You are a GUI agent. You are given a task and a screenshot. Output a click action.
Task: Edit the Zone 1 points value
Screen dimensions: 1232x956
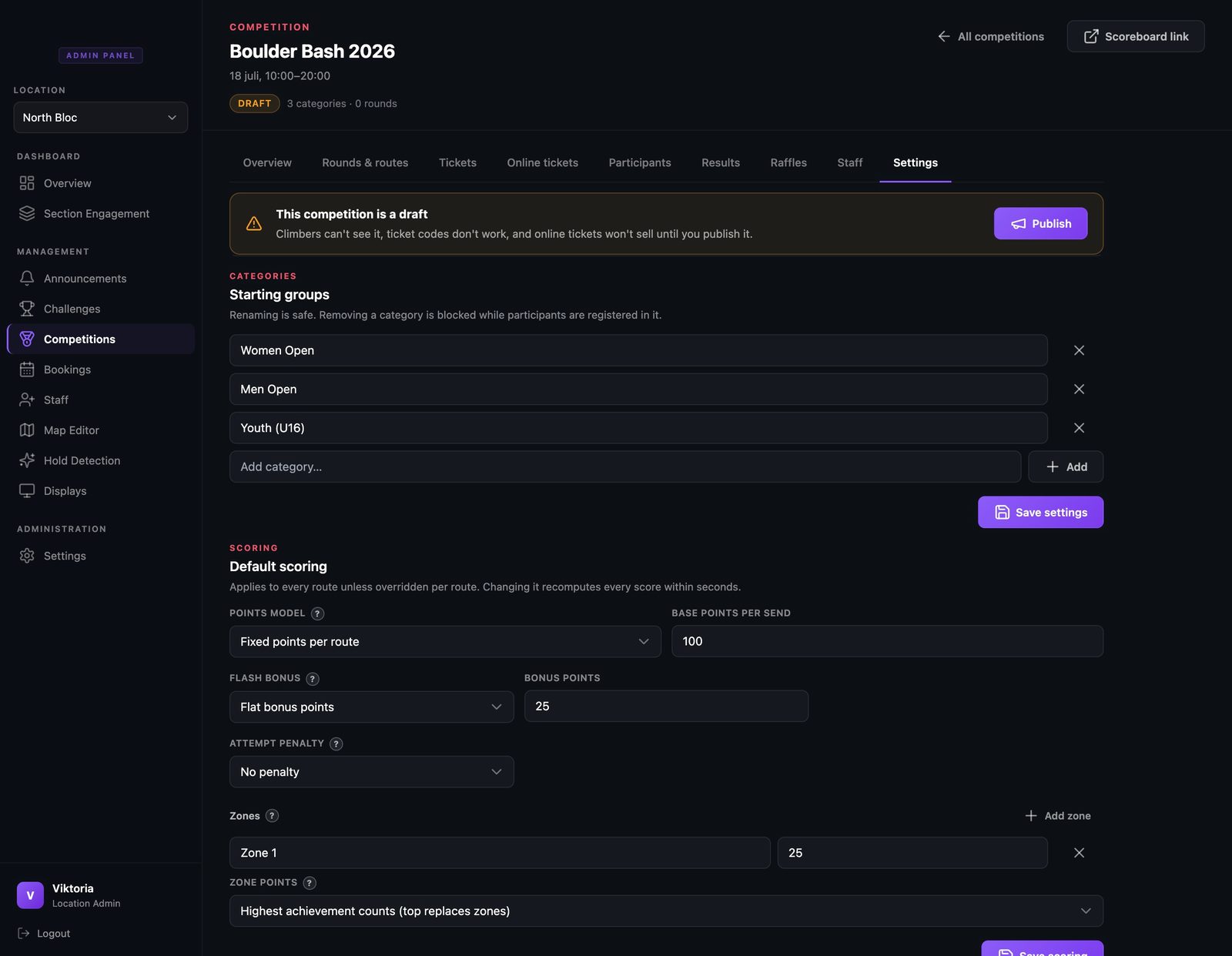click(912, 853)
